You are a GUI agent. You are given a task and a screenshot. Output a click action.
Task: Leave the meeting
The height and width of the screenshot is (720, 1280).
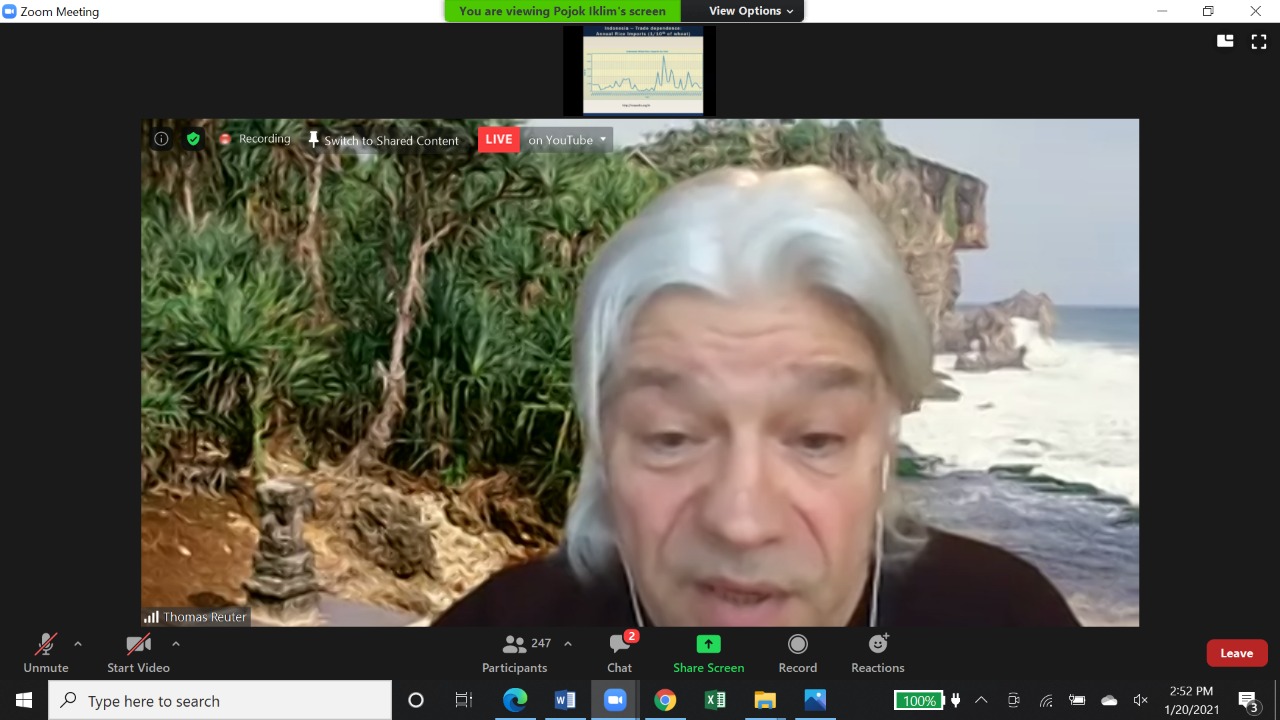point(1236,653)
